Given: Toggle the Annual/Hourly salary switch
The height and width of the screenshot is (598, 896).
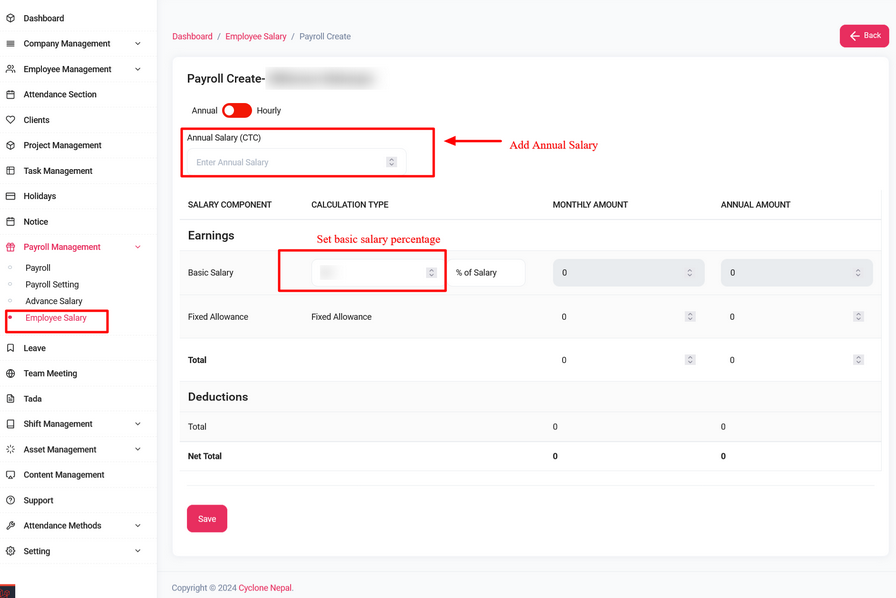Looking at the screenshot, I should 237,110.
